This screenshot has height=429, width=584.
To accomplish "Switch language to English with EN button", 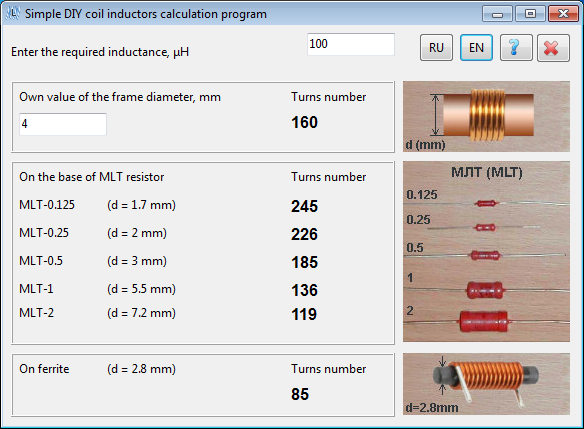I will (476, 48).
